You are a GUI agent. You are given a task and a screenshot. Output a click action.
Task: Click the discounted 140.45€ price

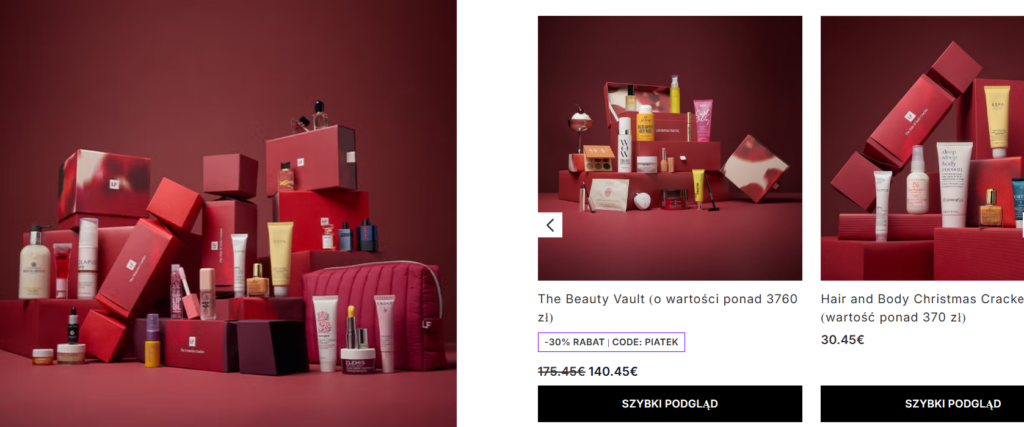pos(613,372)
